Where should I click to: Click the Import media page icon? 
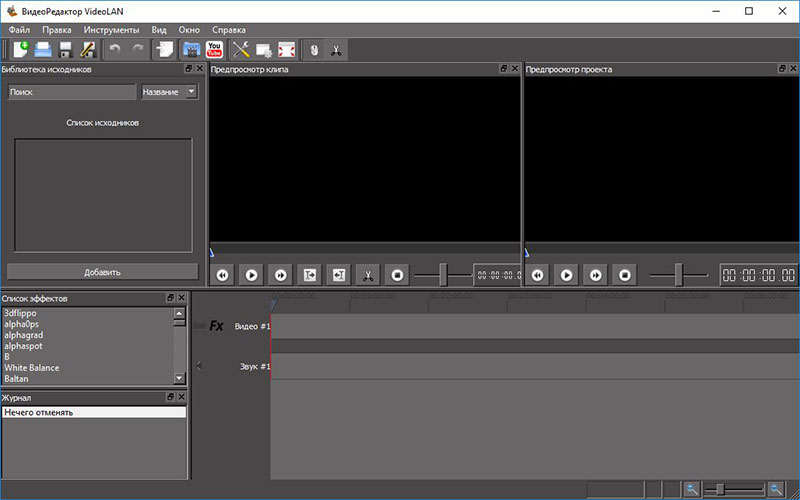[165, 49]
